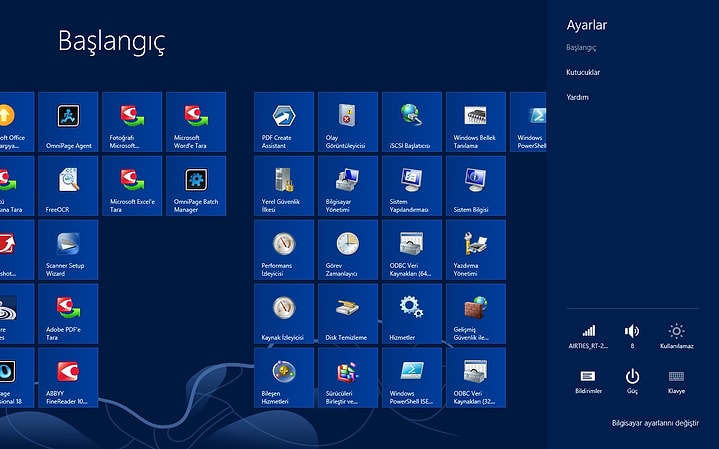Open Windows Bellek Tanılama tile

[x=476, y=122]
